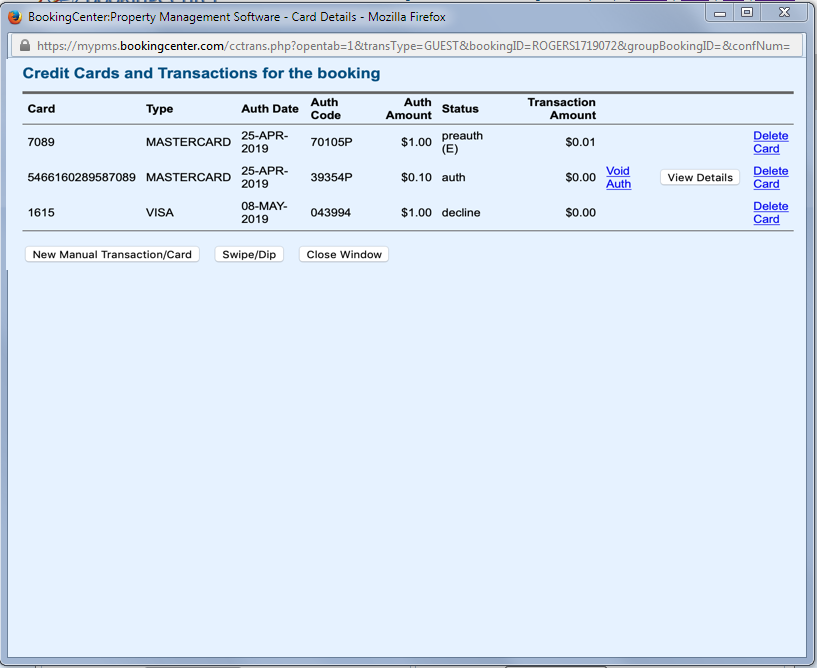Select card number 1615 cell

pyautogui.click(x=41, y=213)
